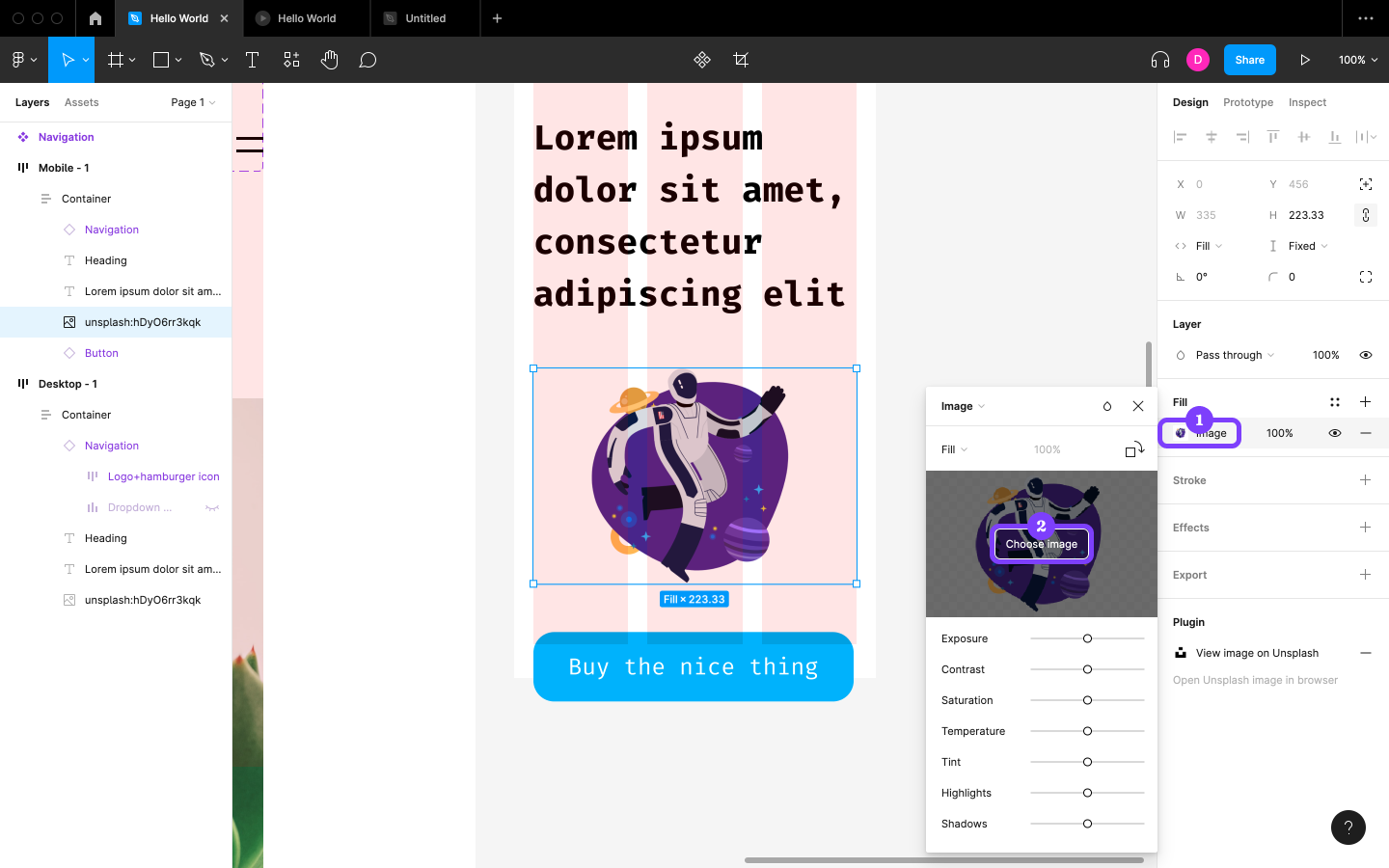The height and width of the screenshot is (868, 1389).
Task: Rotate image 90 degrees in Image panel
Action: click(x=1134, y=449)
